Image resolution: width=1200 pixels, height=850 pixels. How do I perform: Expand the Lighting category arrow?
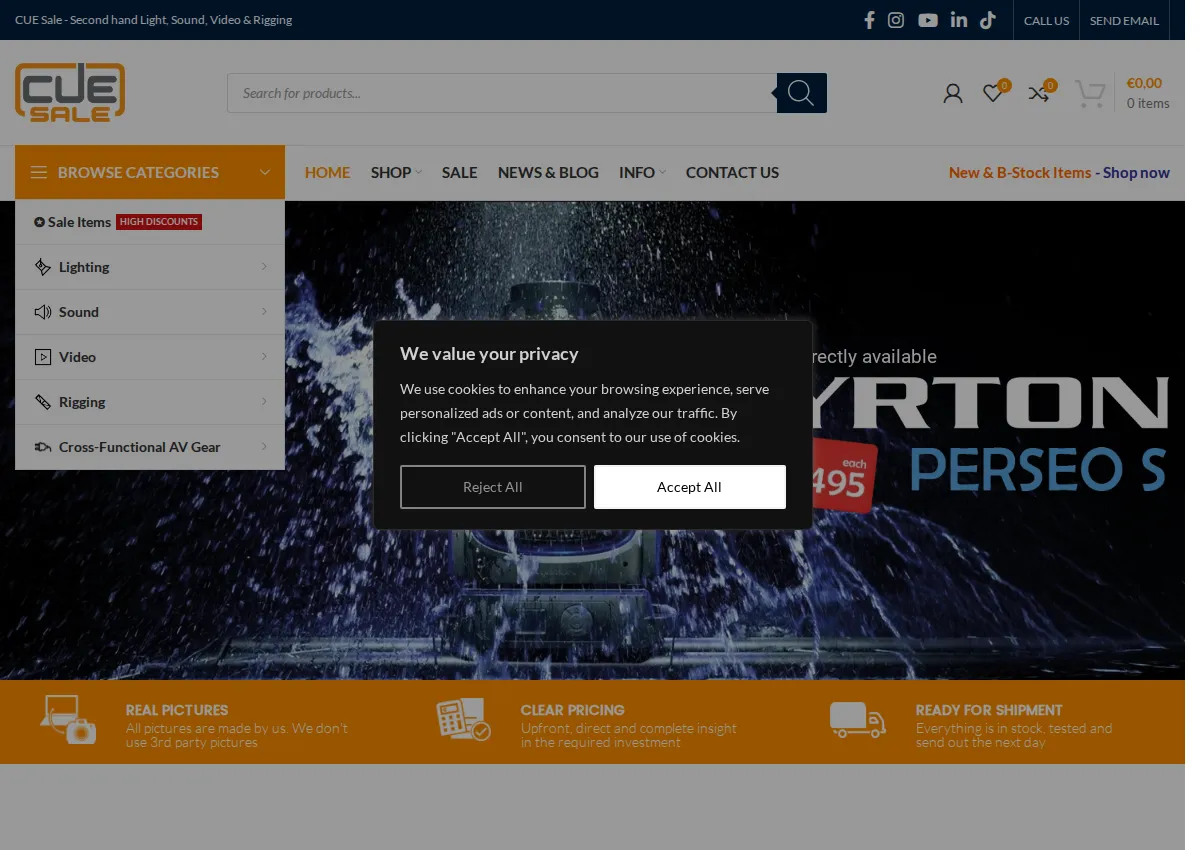click(x=264, y=266)
